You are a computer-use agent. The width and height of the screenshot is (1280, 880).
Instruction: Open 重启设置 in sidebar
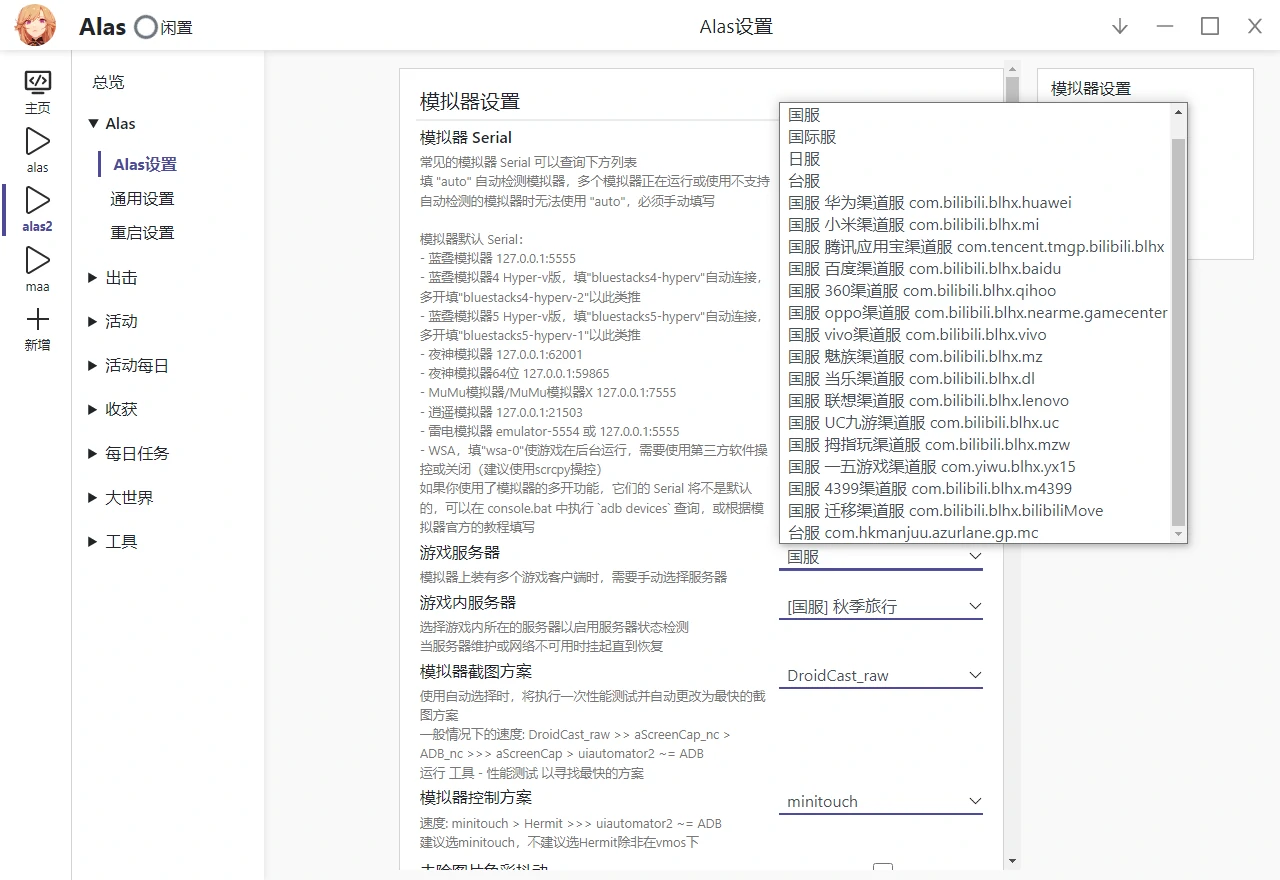click(142, 232)
